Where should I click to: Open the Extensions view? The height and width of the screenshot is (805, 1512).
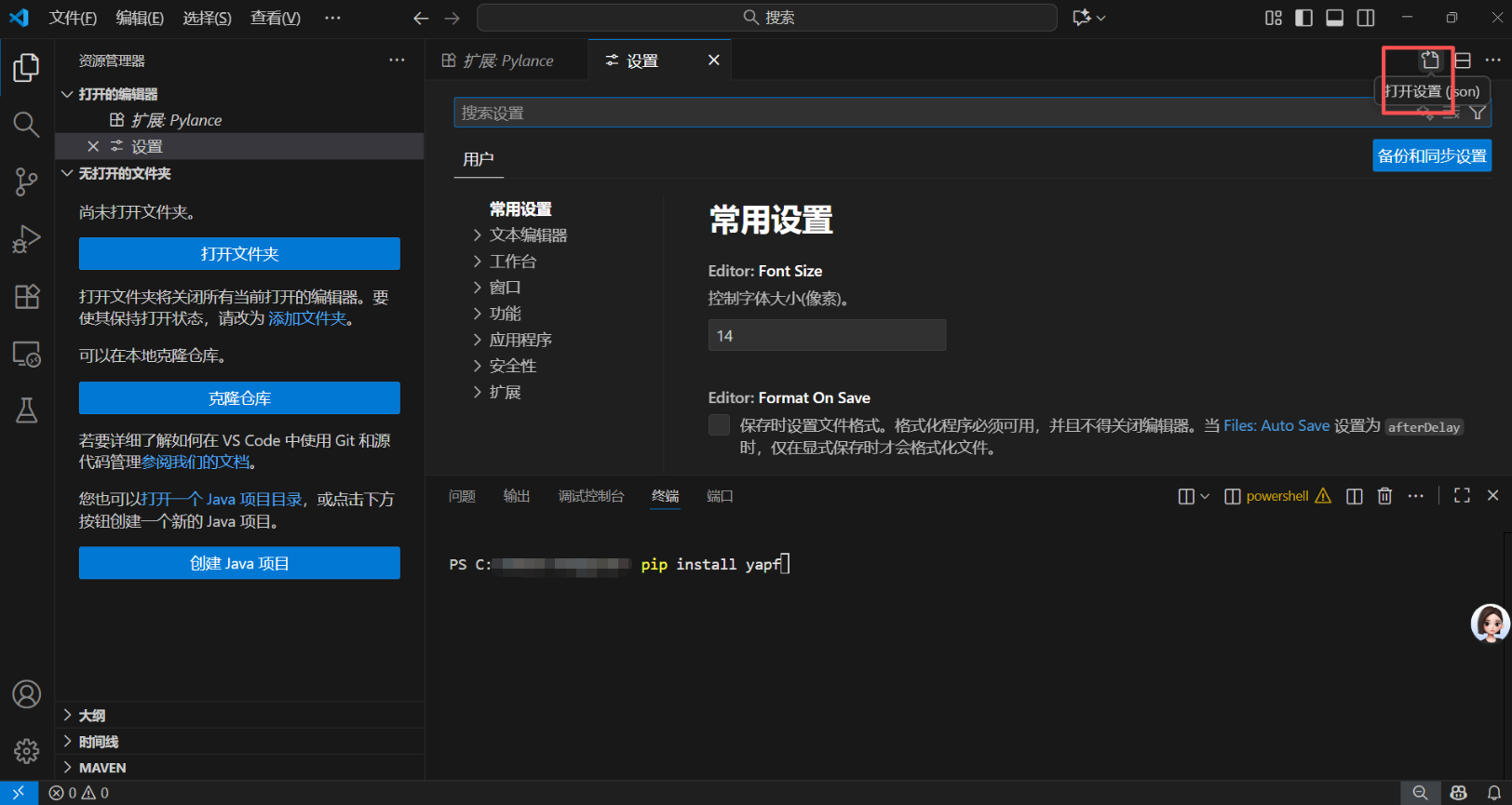26,297
